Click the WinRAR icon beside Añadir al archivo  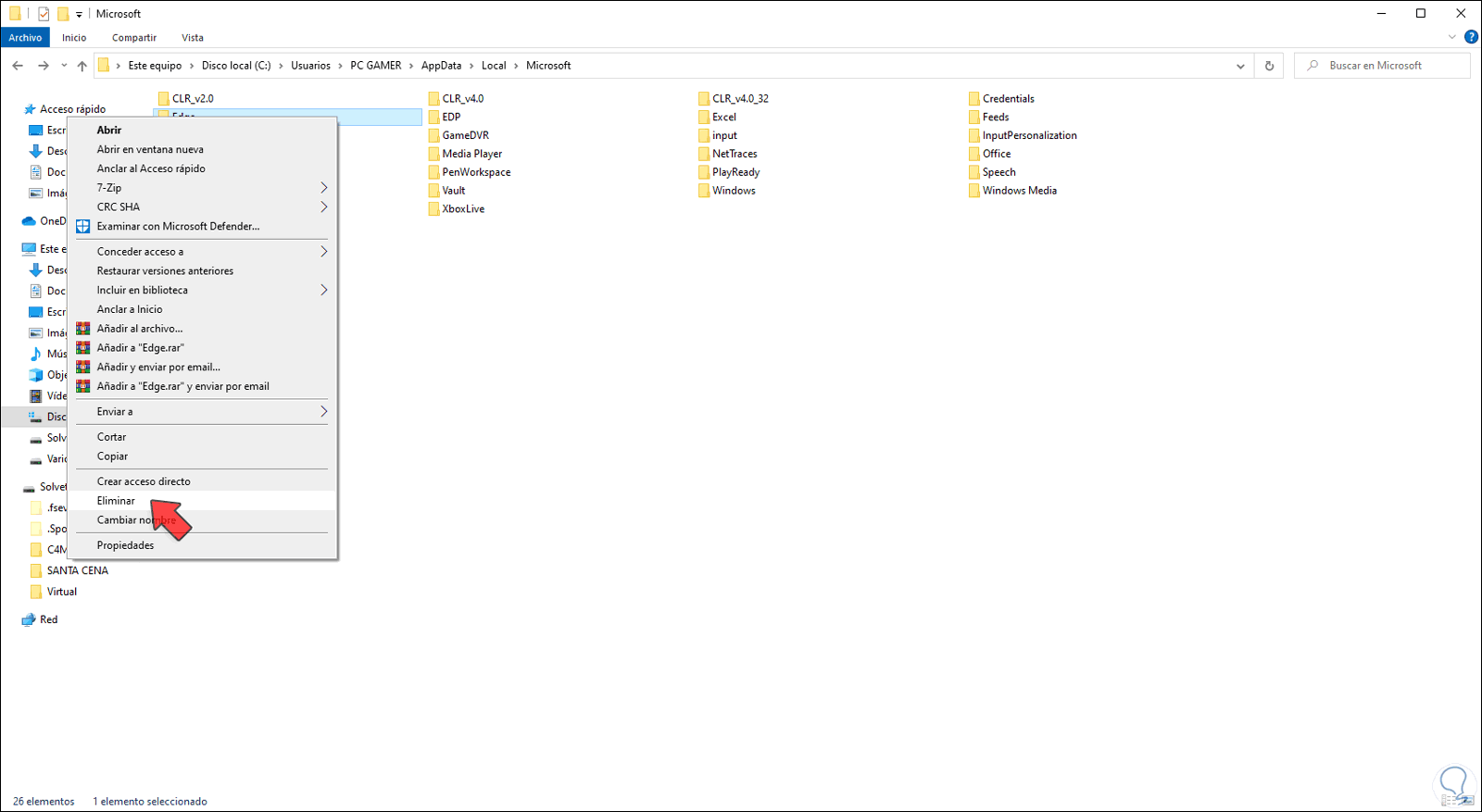(x=83, y=329)
